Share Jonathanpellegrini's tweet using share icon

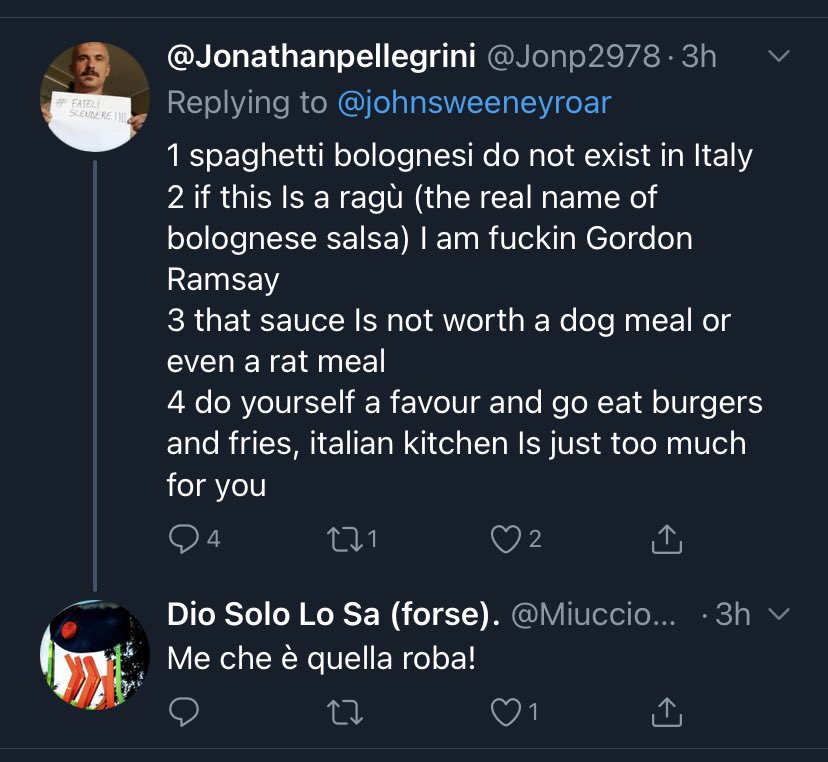tap(666, 540)
